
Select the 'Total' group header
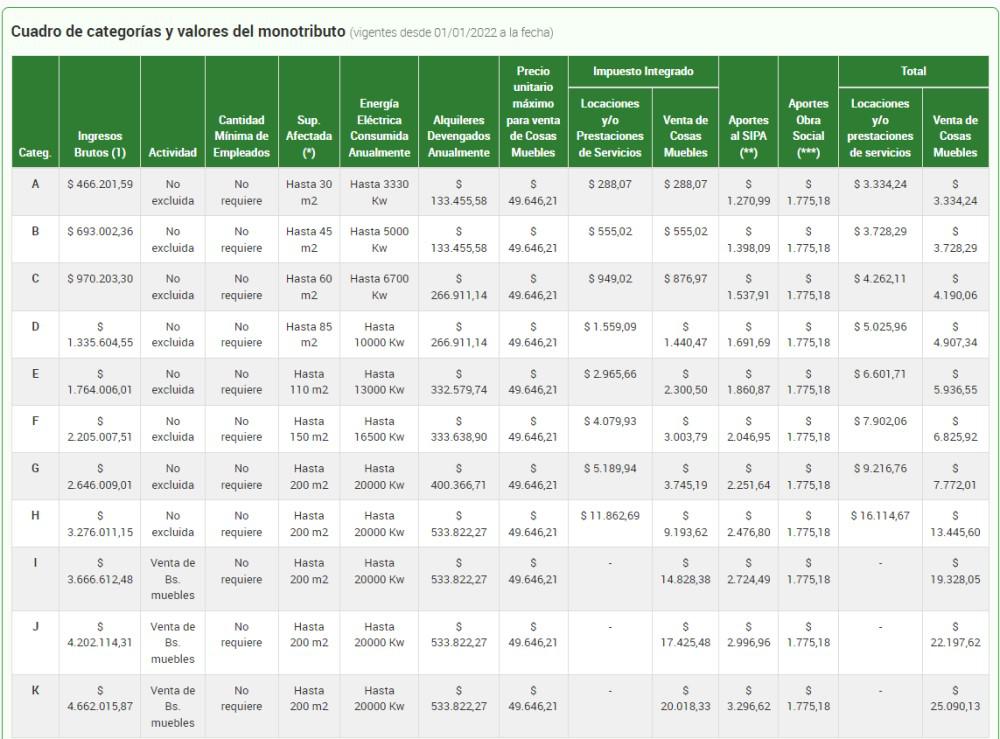(x=913, y=71)
